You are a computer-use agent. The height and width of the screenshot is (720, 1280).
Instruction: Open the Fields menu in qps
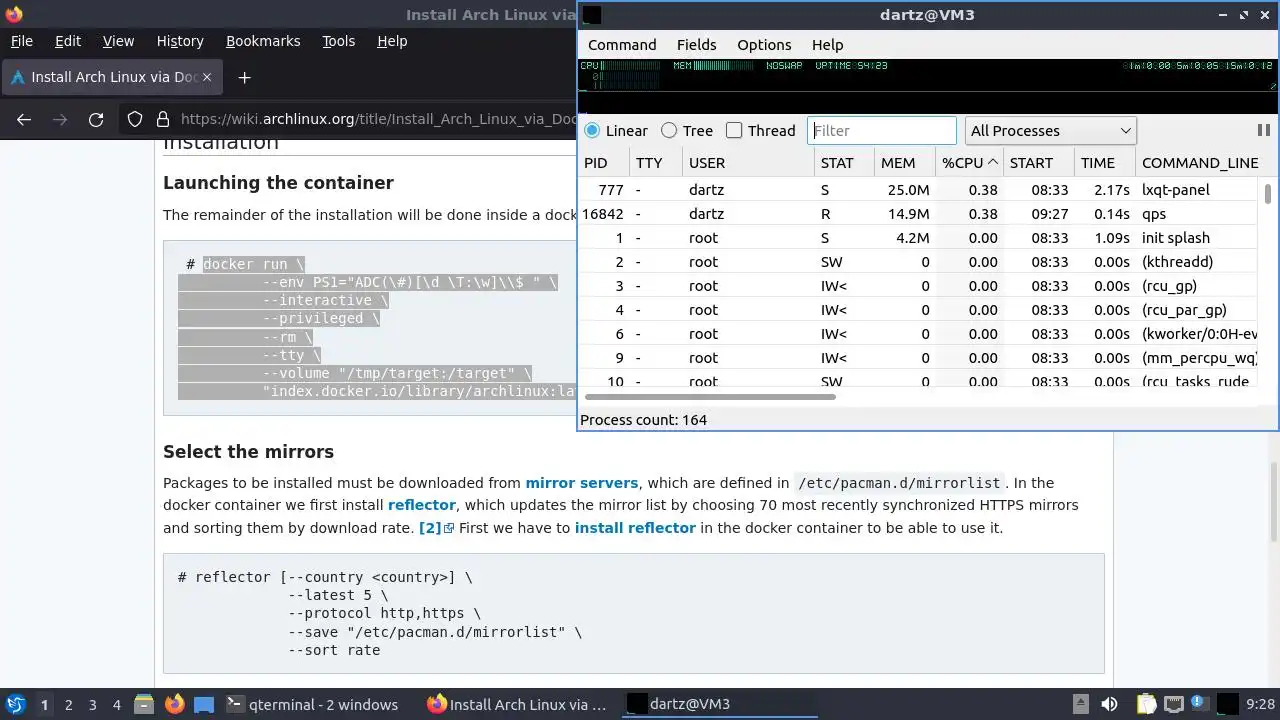(696, 45)
